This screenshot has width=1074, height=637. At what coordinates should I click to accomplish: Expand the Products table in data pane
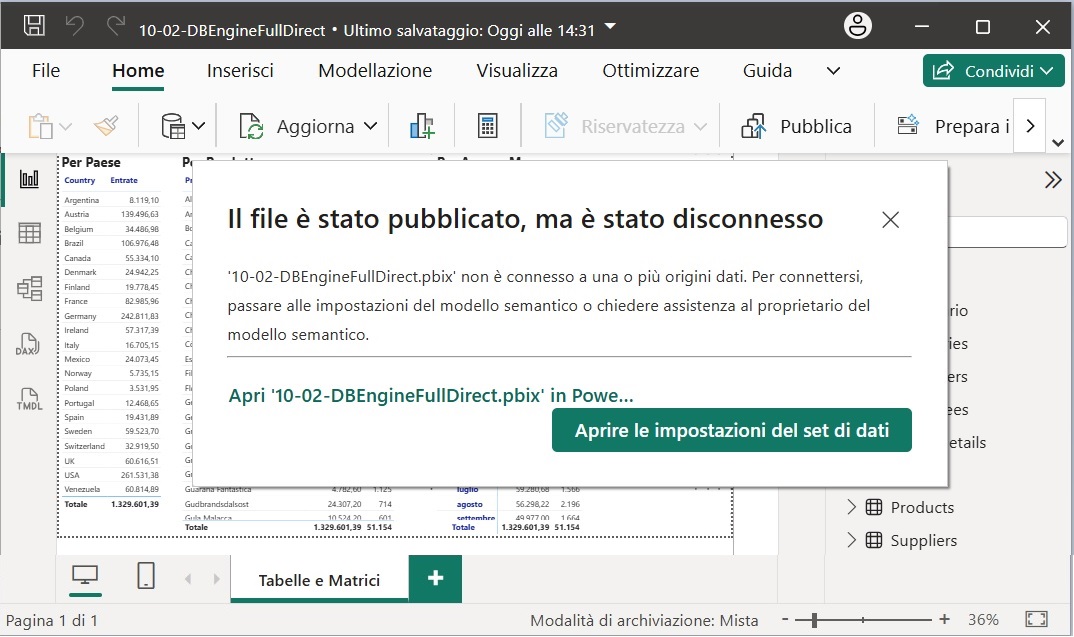point(852,507)
